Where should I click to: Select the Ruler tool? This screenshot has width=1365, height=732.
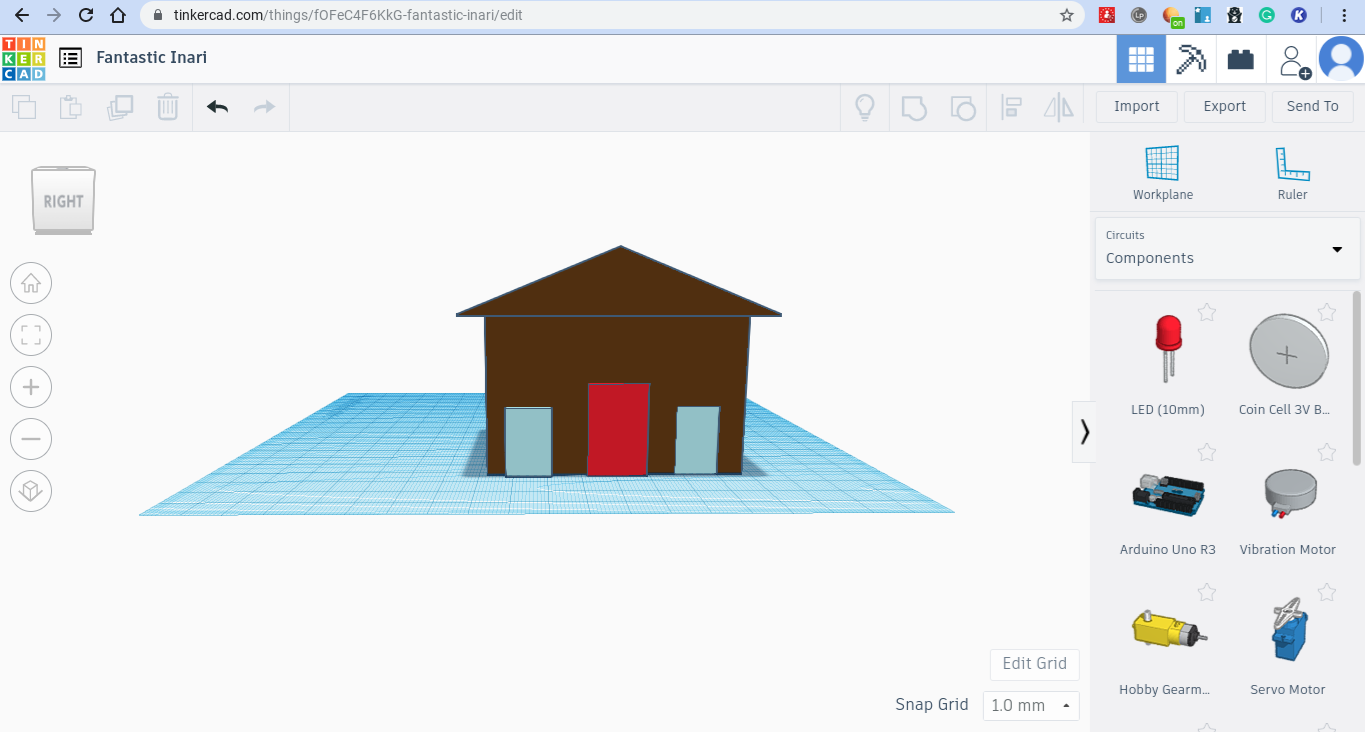point(1291,170)
